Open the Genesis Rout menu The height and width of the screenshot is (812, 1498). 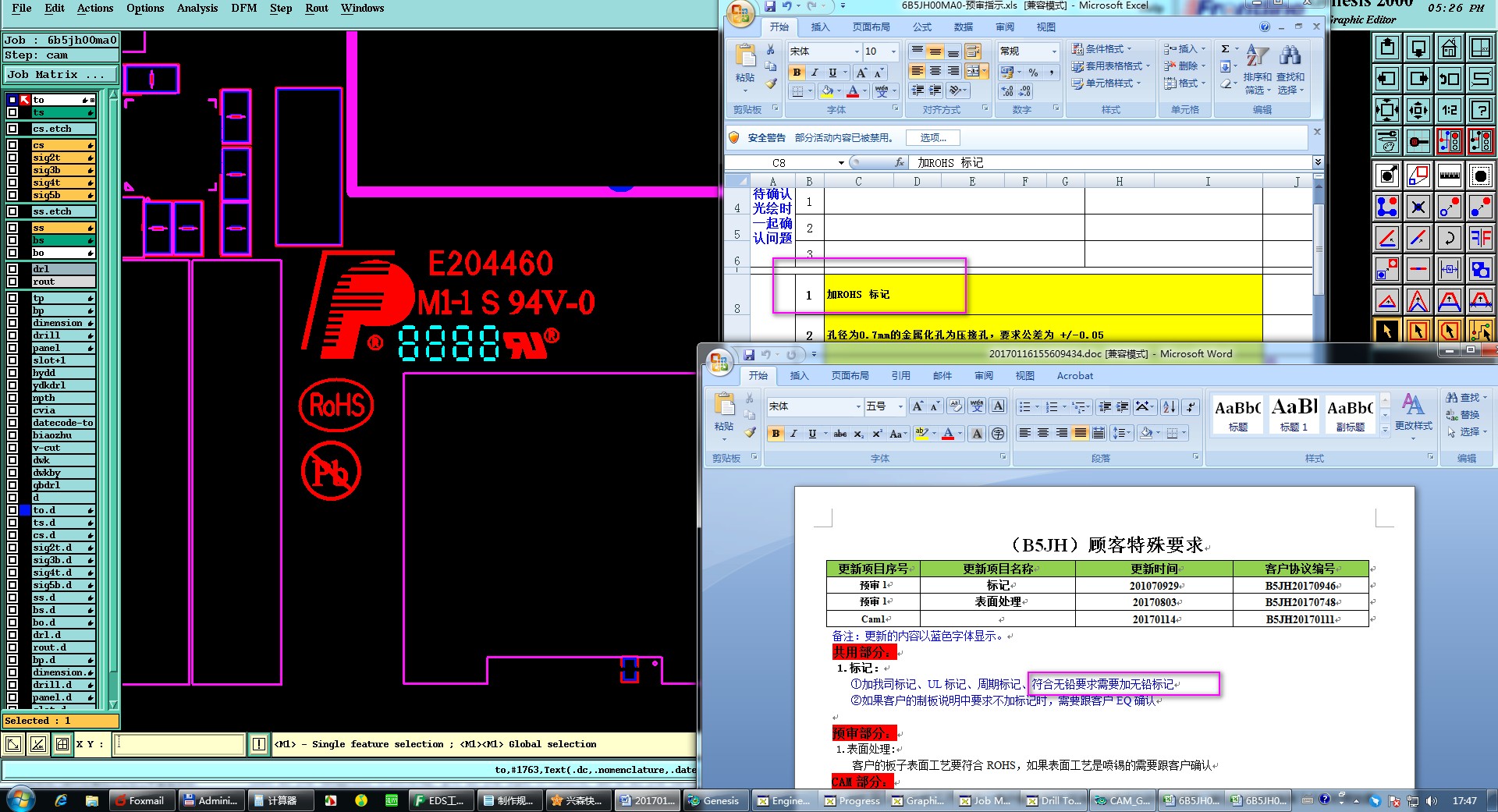tap(317, 8)
